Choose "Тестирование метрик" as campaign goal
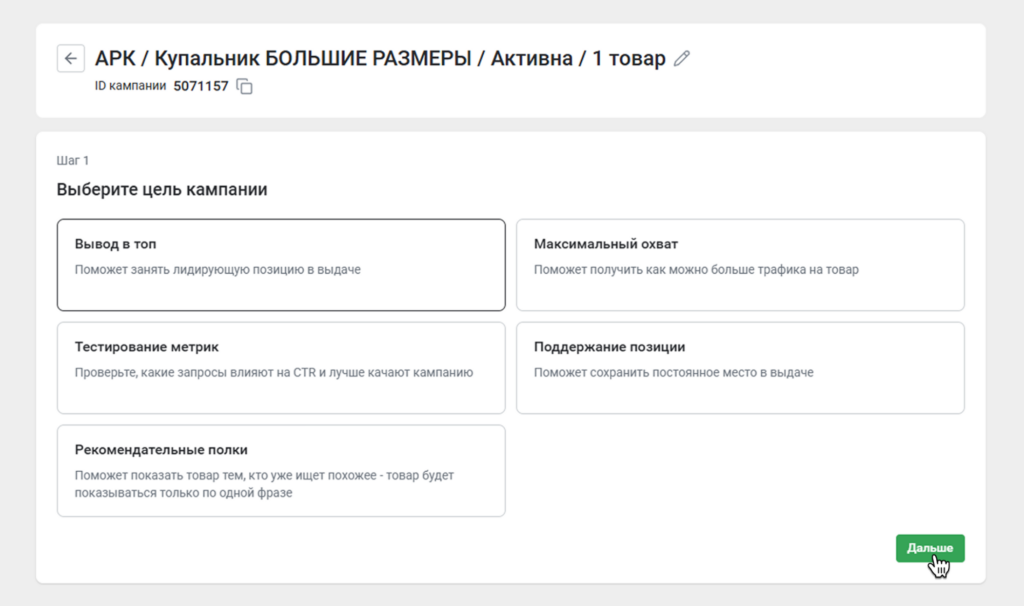 pos(280,366)
